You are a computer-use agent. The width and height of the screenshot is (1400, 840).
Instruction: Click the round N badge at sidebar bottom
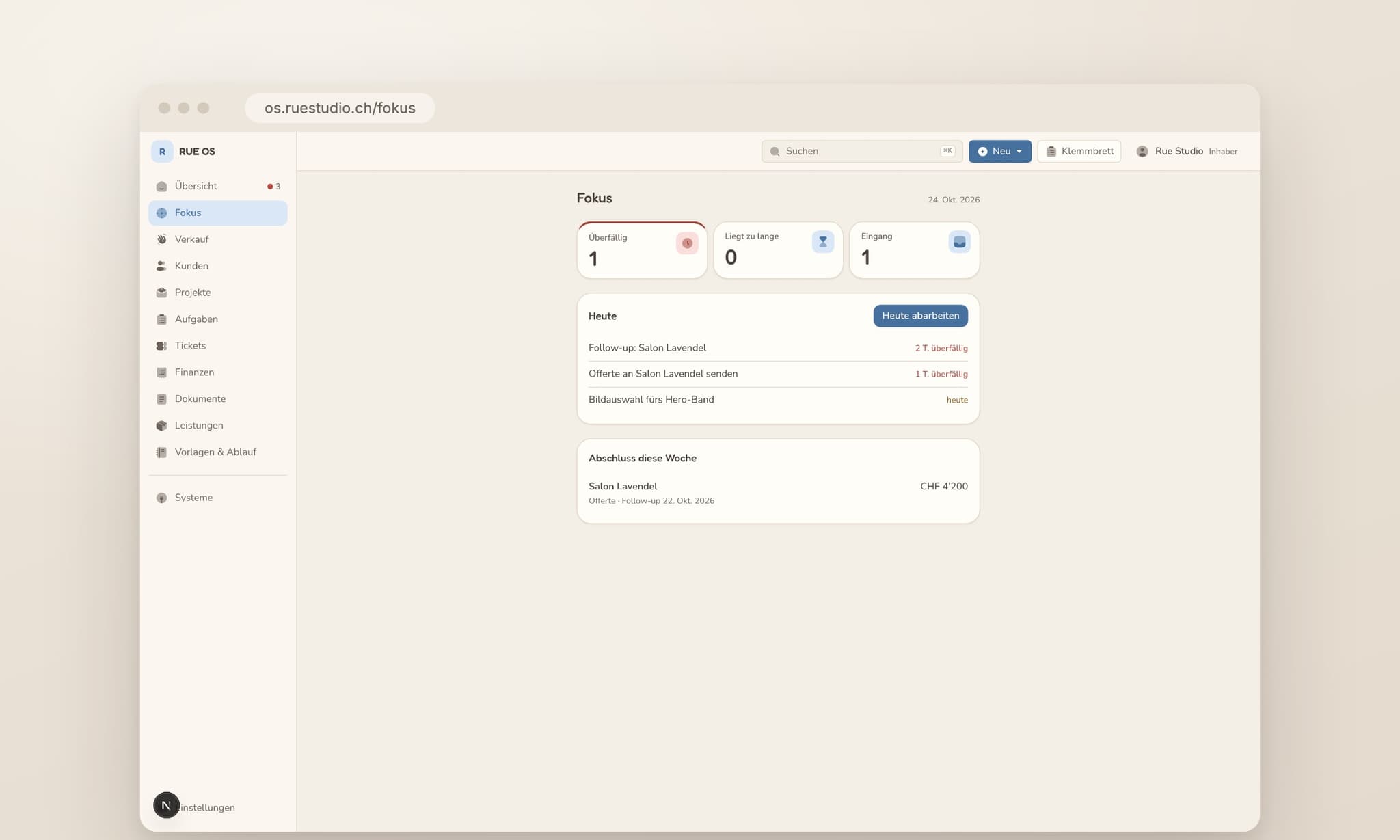(166, 805)
